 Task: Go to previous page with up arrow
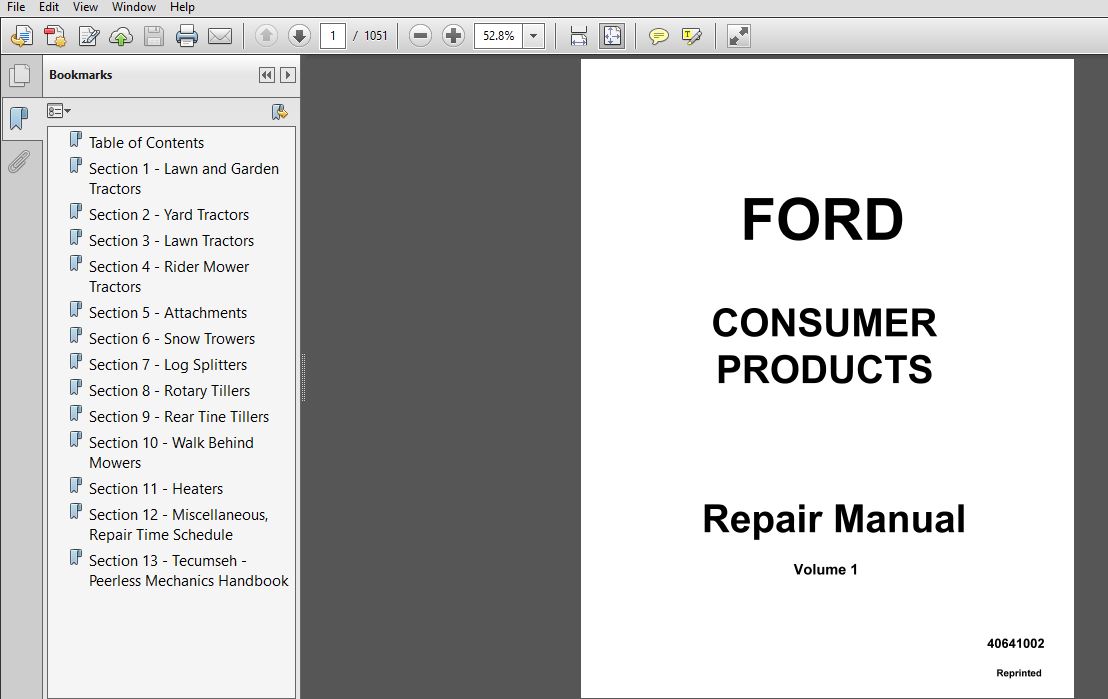point(266,35)
